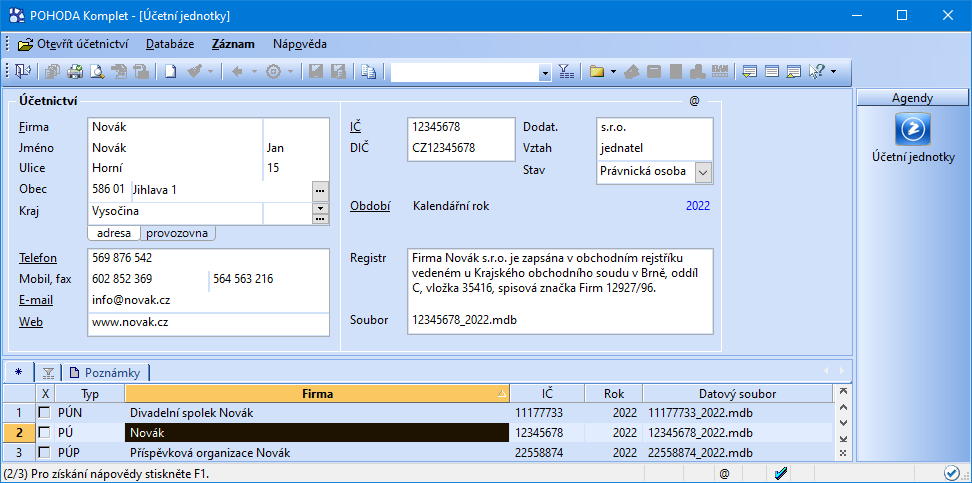The image size is (972, 483).
Task: Click the second save diskette icon
Action: [338, 71]
